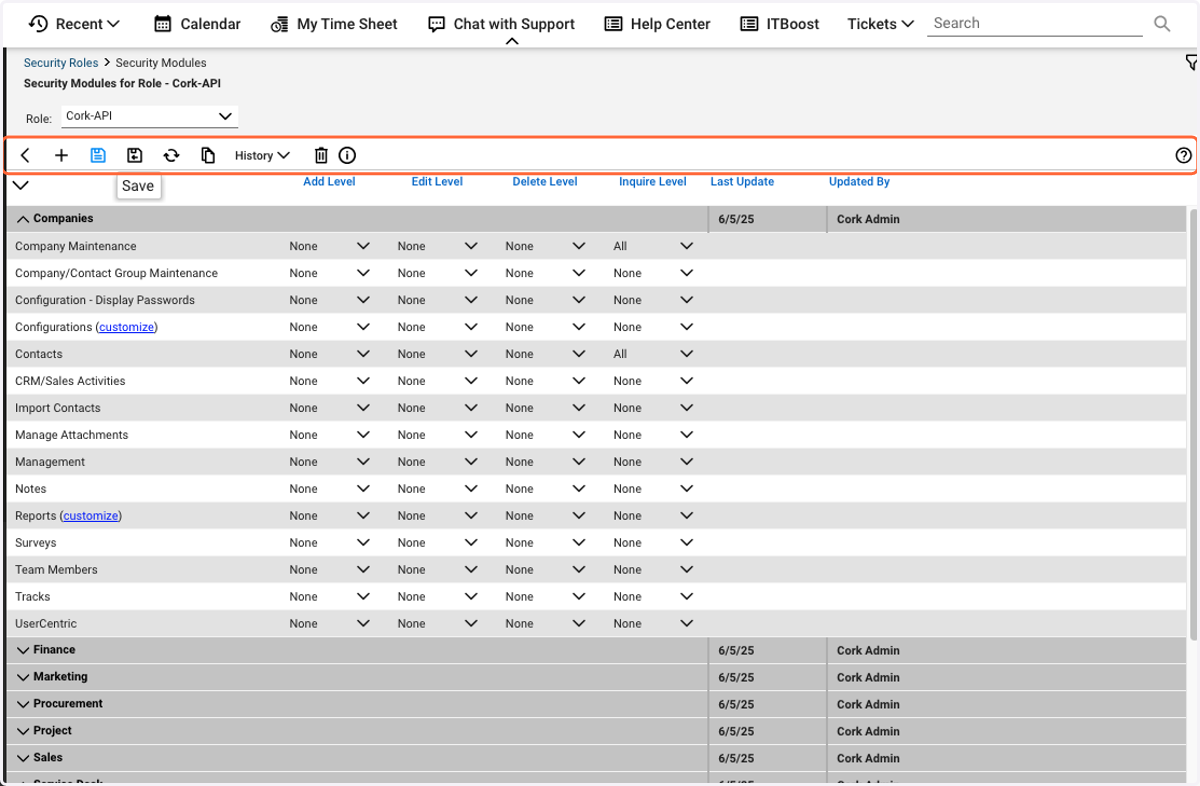Viewport: 1200px width, 786px height.
Task: Click the 6/5/25 date in Companies row
Action: [736, 219]
